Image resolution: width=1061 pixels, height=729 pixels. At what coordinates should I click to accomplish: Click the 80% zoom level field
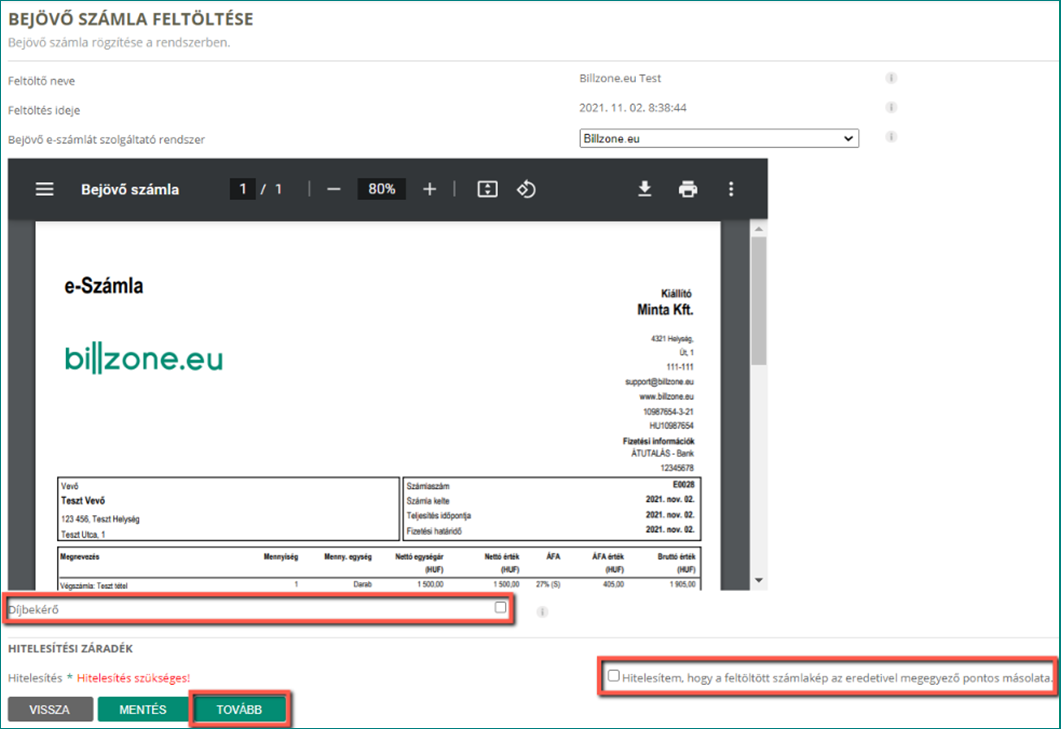pyautogui.click(x=382, y=189)
